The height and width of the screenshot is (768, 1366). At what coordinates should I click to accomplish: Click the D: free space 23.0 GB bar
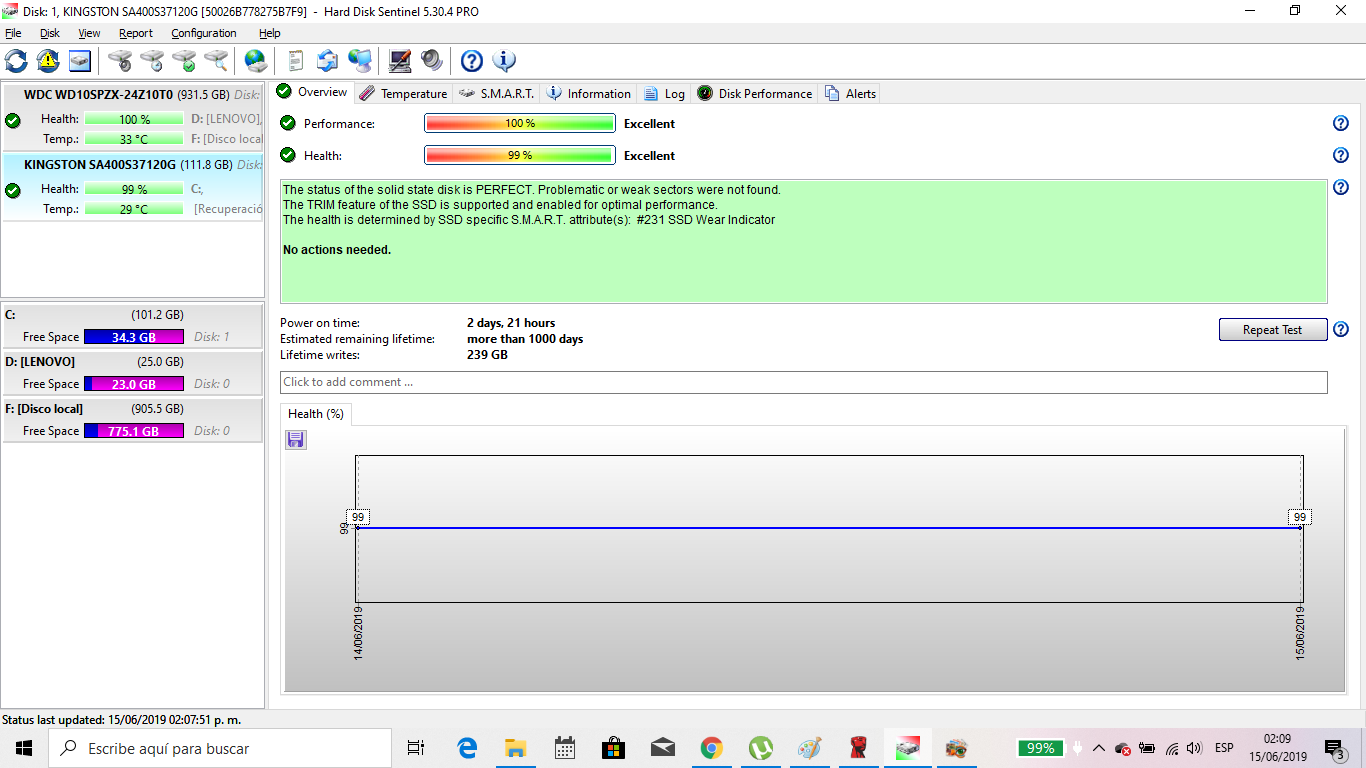(x=134, y=384)
